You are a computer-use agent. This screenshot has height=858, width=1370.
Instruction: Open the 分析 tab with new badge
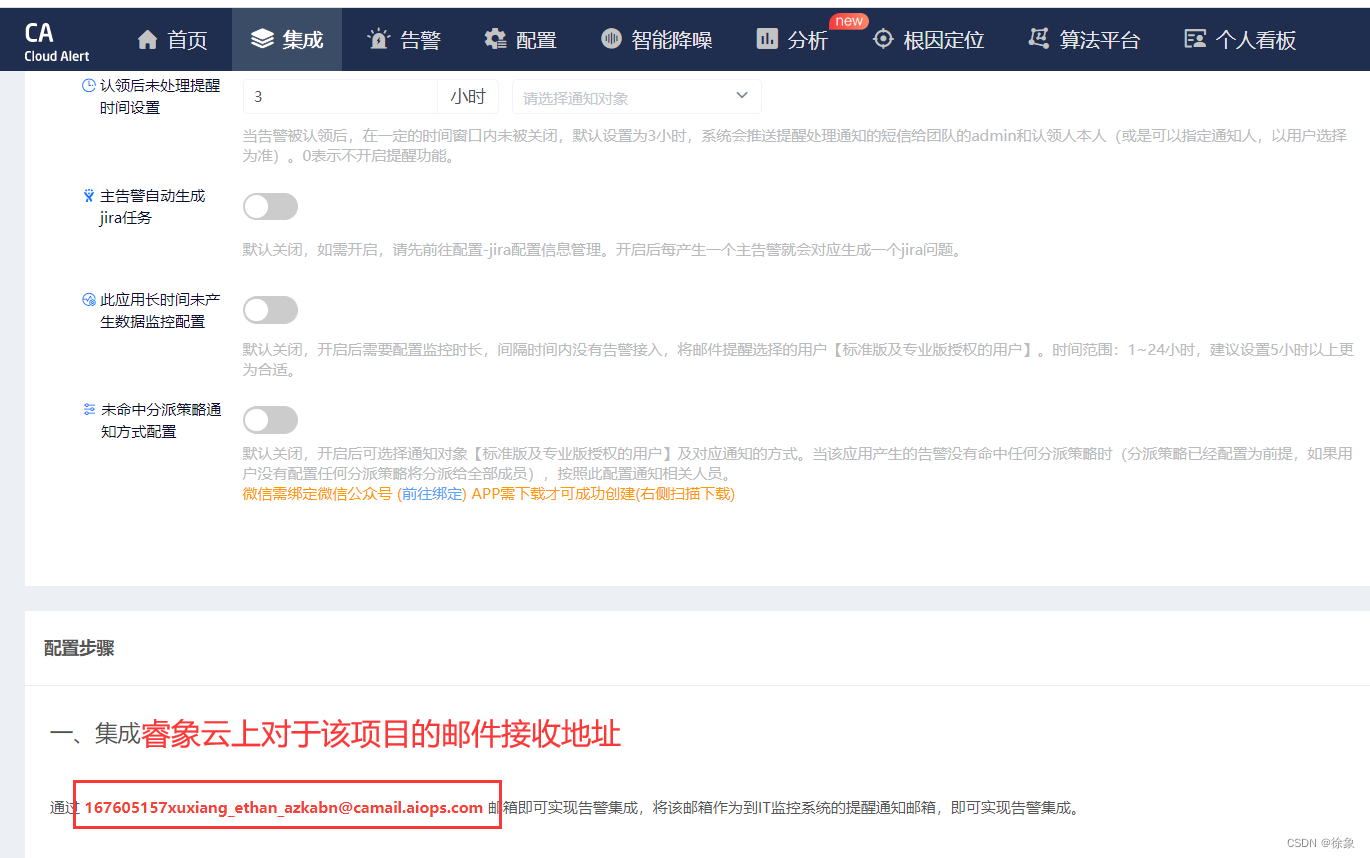pyautogui.click(x=792, y=40)
